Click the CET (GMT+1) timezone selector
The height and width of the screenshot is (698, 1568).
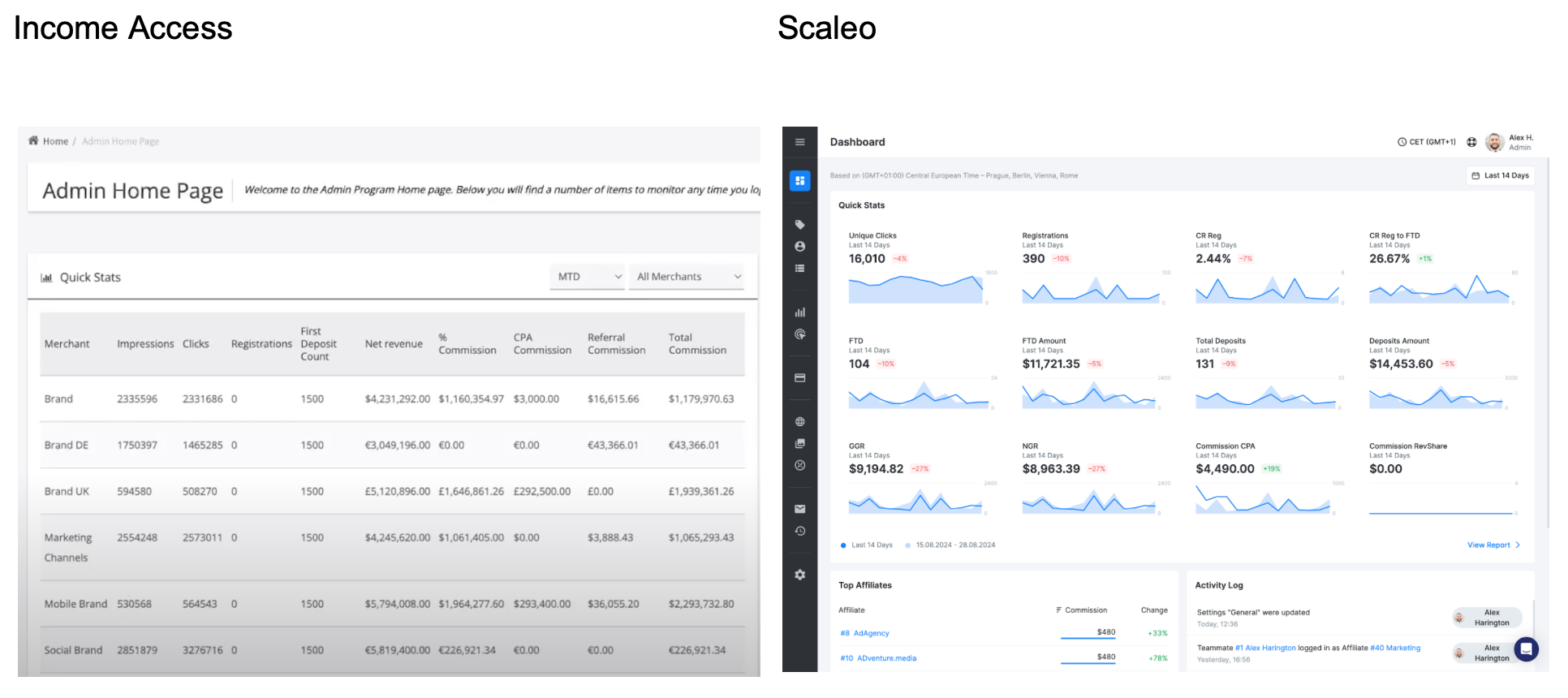pos(1427,142)
